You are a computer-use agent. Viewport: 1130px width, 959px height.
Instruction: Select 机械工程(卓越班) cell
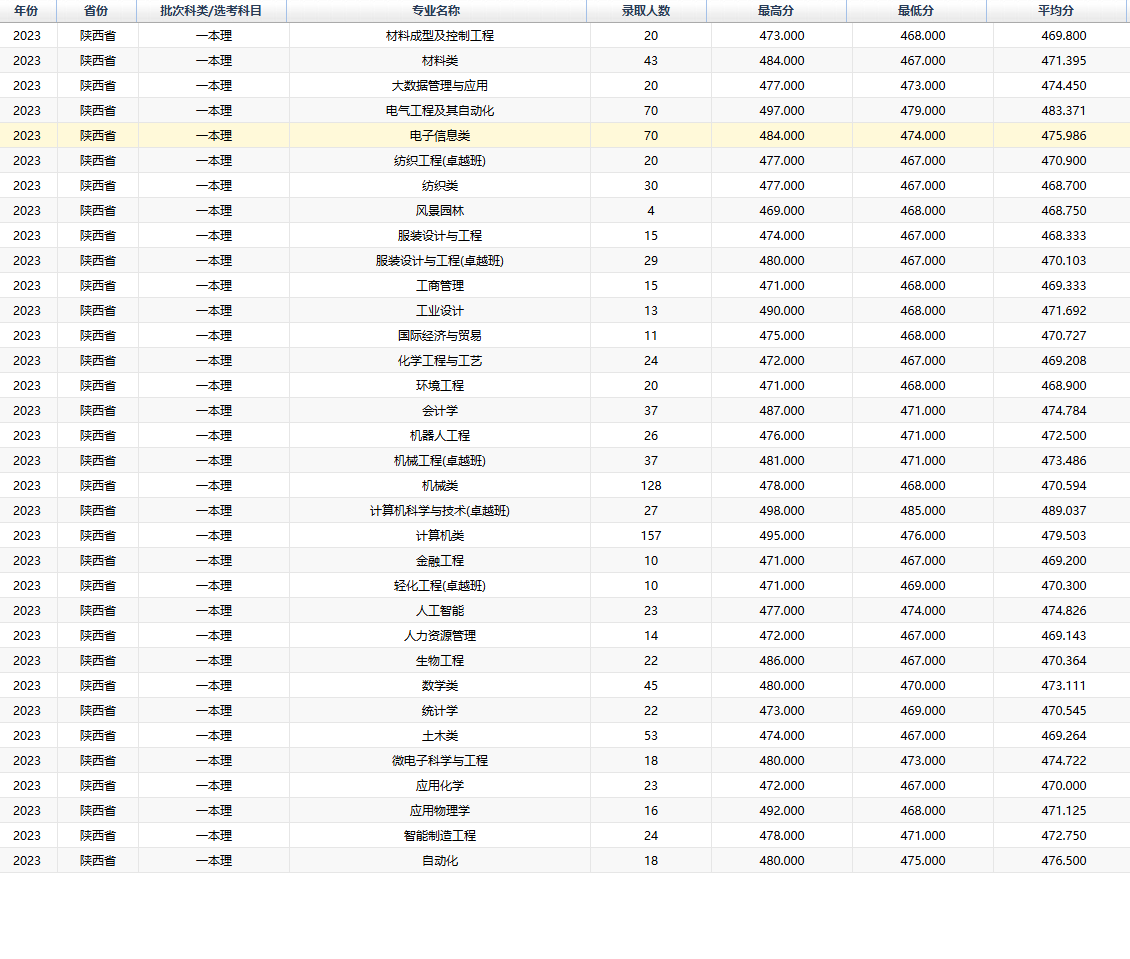[x=440, y=460]
